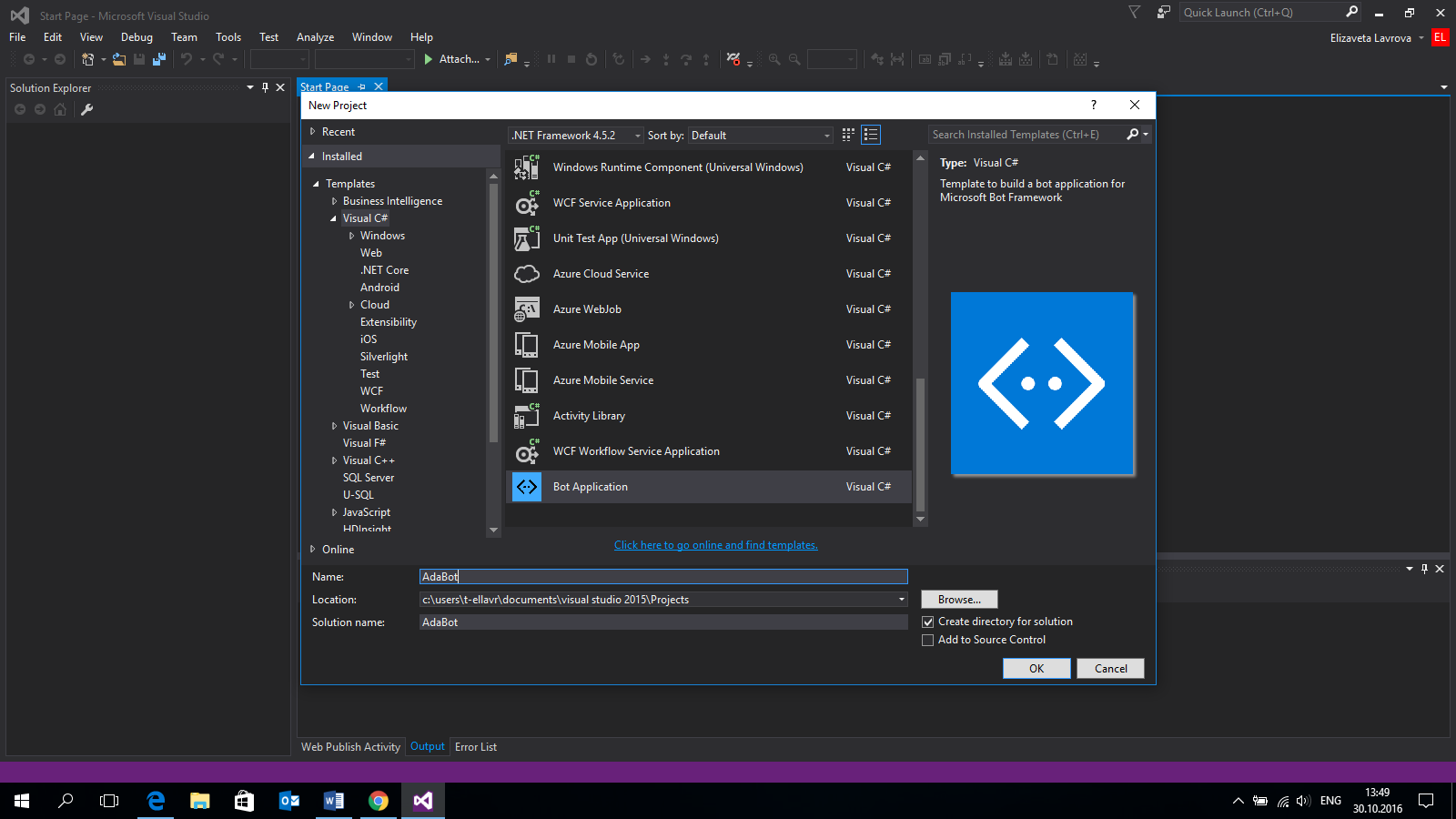This screenshot has width=1456, height=819.
Task: Open Solution Explorer Properties wrench icon
Action: (87, 109)
